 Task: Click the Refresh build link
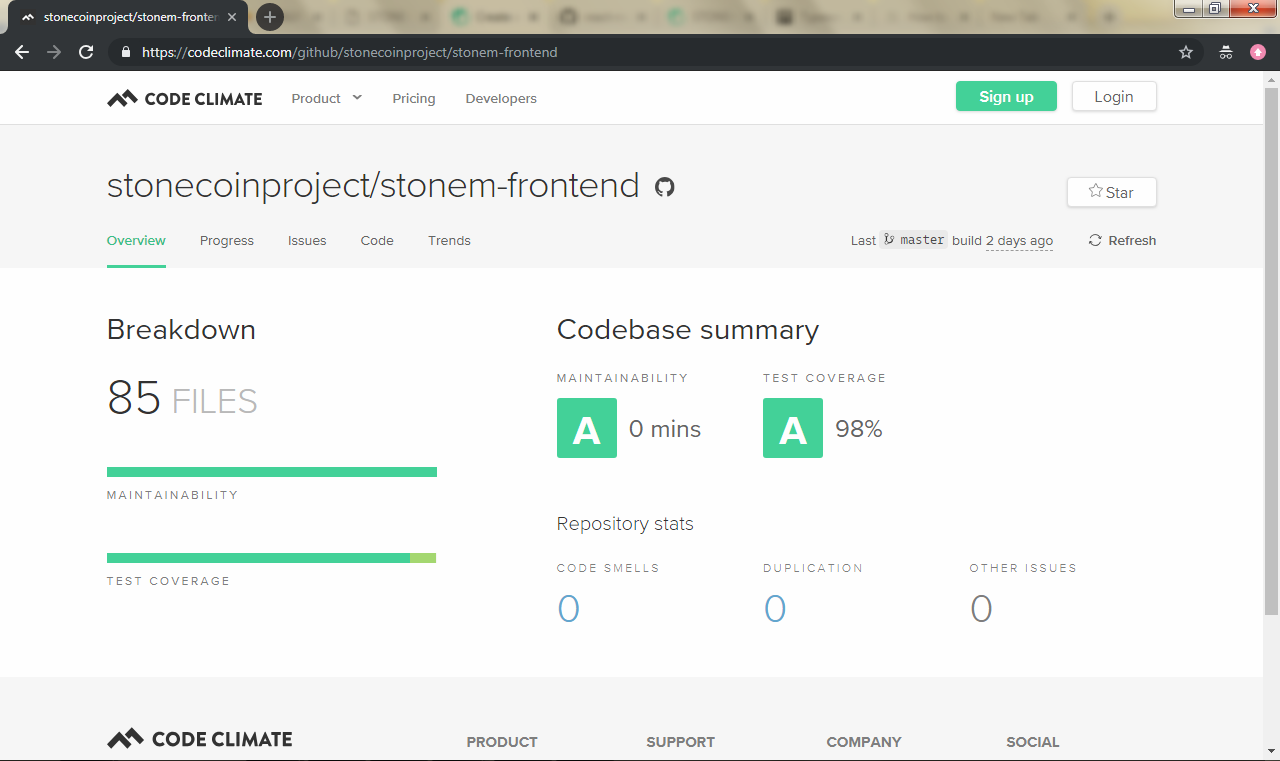[1122, 240]
